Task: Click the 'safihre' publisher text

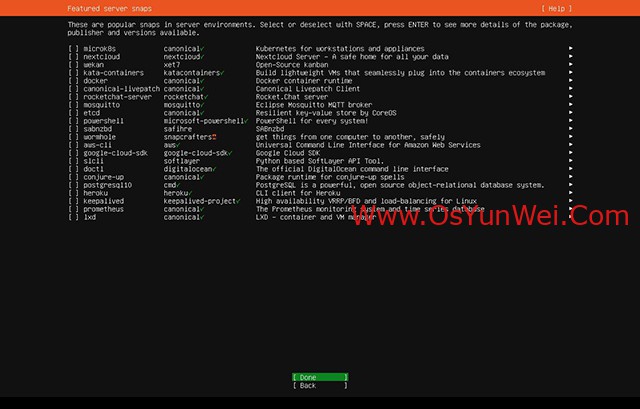Action: pyautogui.click(x=178, y=129)
